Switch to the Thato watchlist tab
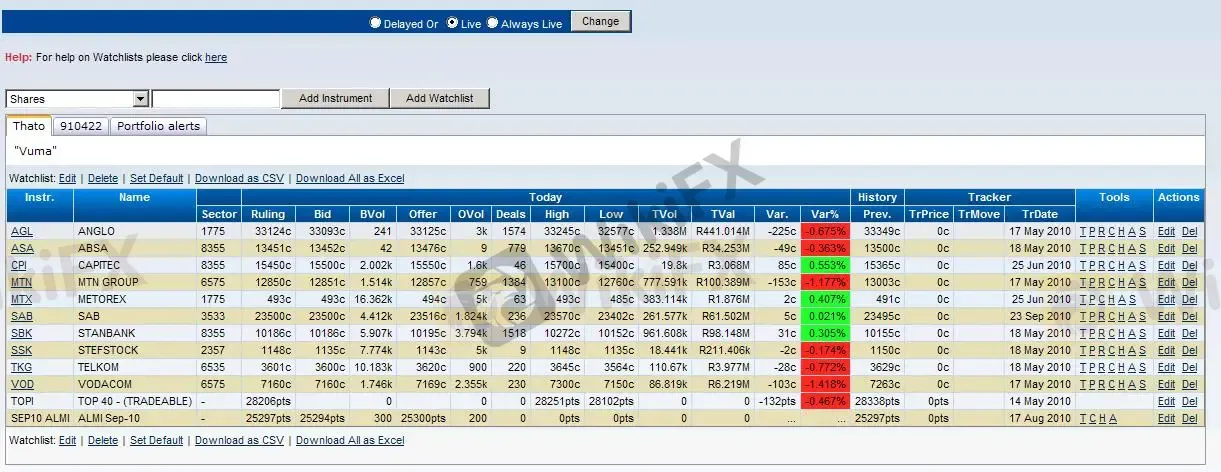This screenshot has height=472, width=1221. point(29,126)
